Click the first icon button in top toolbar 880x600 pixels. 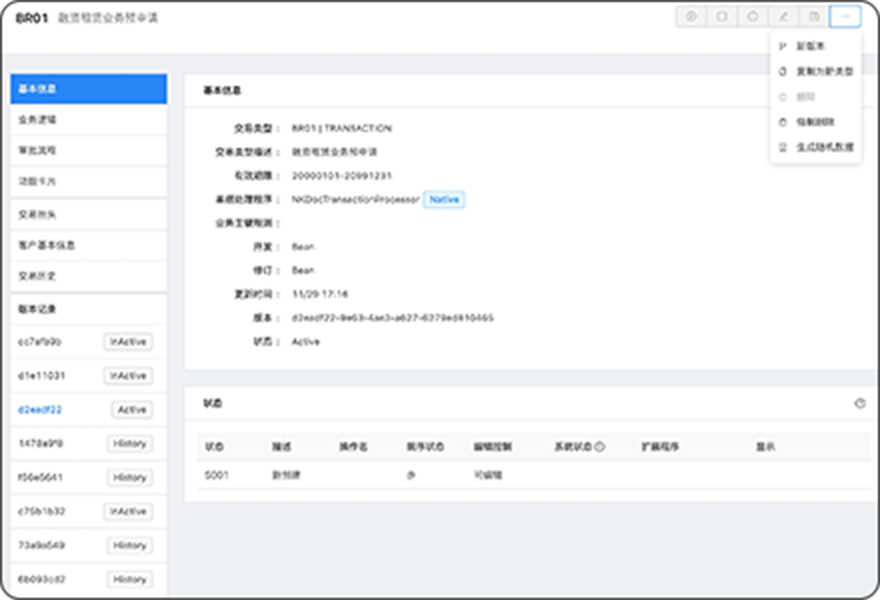tap(690, 17)
